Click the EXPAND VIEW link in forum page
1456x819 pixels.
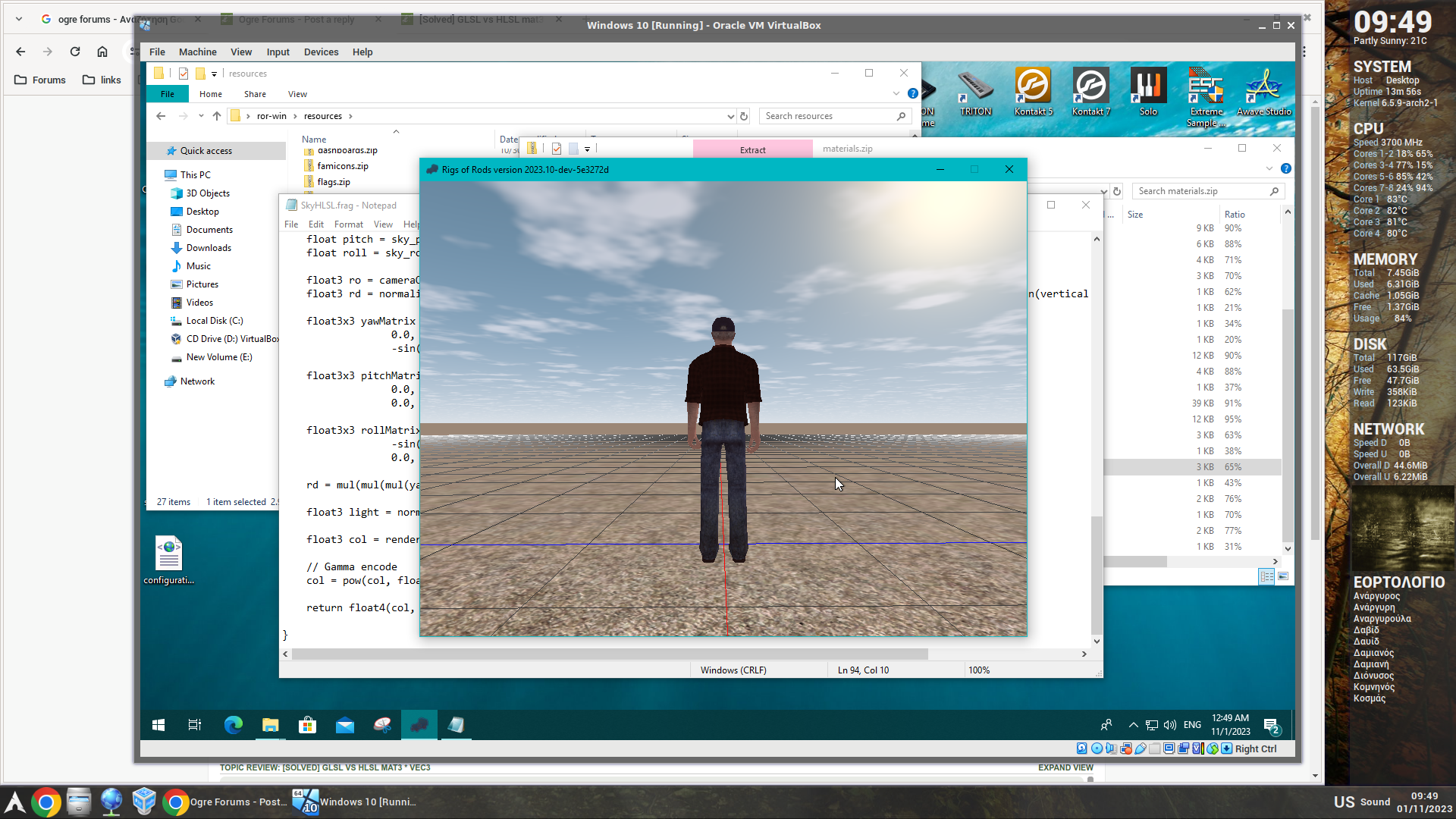[1065, 767]
